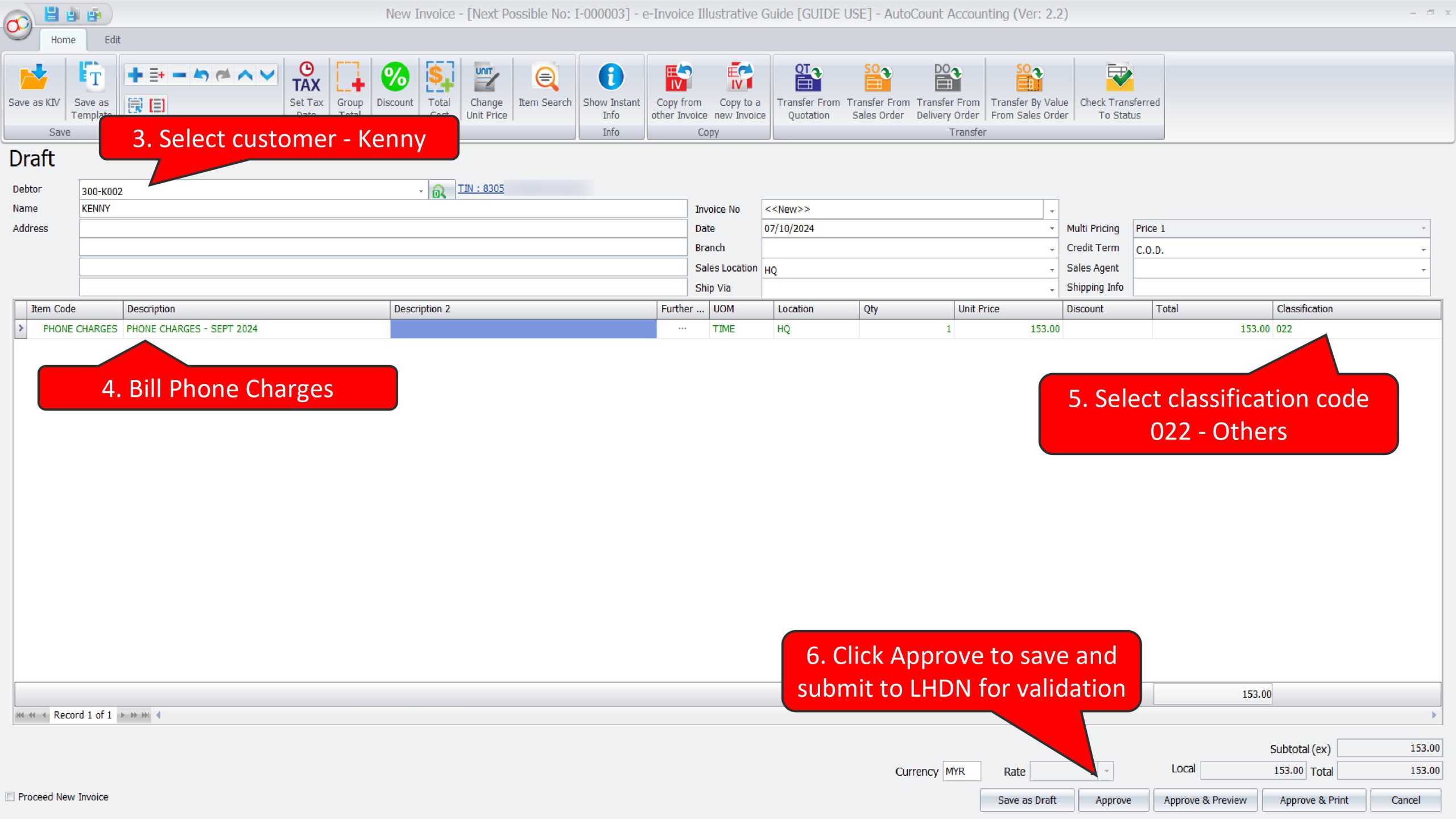This screenshot has height=819, width=1456.
Task: Click the select-all rows icon
Action: (135, 105)
